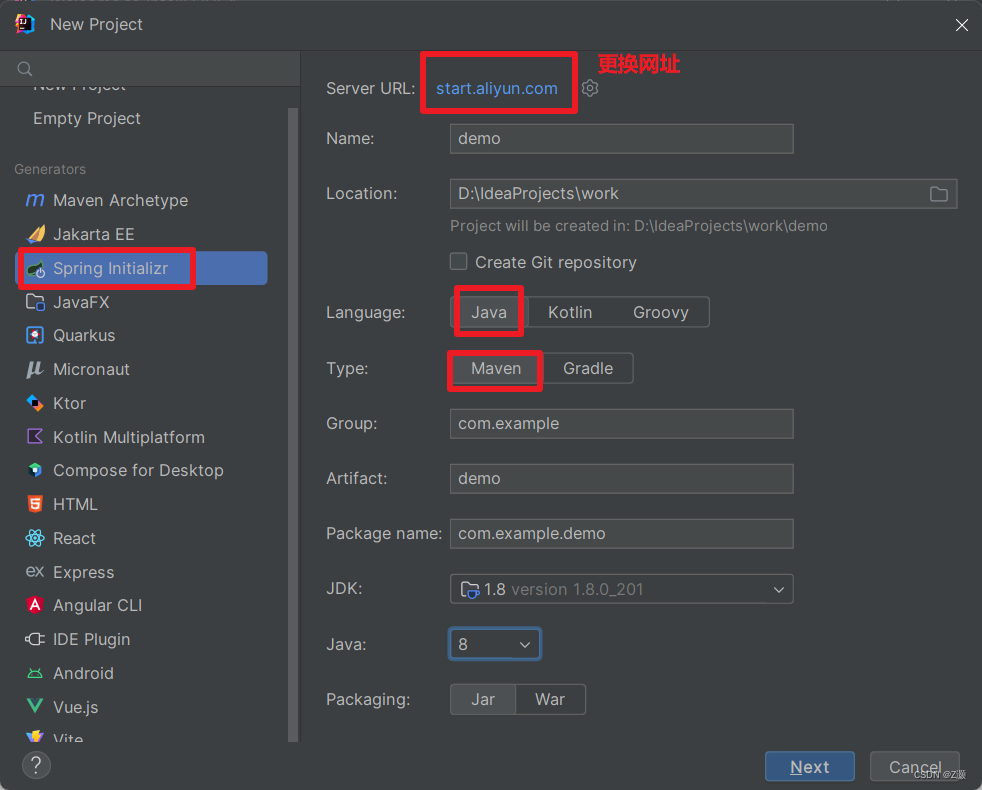The height and width of the screenshot is (790, 982).
Task: Click the generators list scrollbar
Action: 293,424
